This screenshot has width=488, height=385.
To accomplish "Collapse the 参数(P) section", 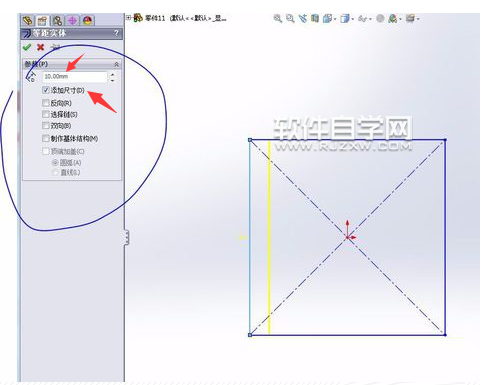I will (x=116, y=64).
